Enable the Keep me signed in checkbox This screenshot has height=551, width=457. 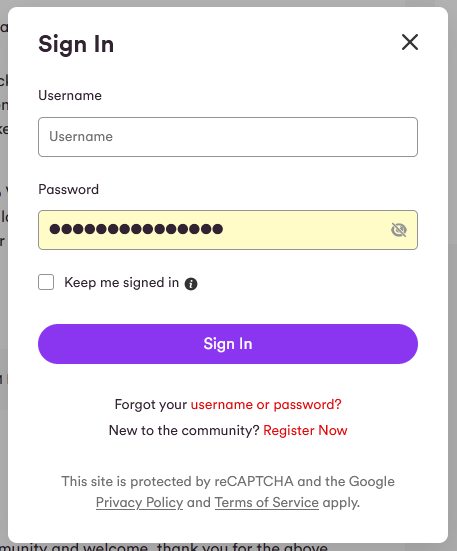(46, 282)
